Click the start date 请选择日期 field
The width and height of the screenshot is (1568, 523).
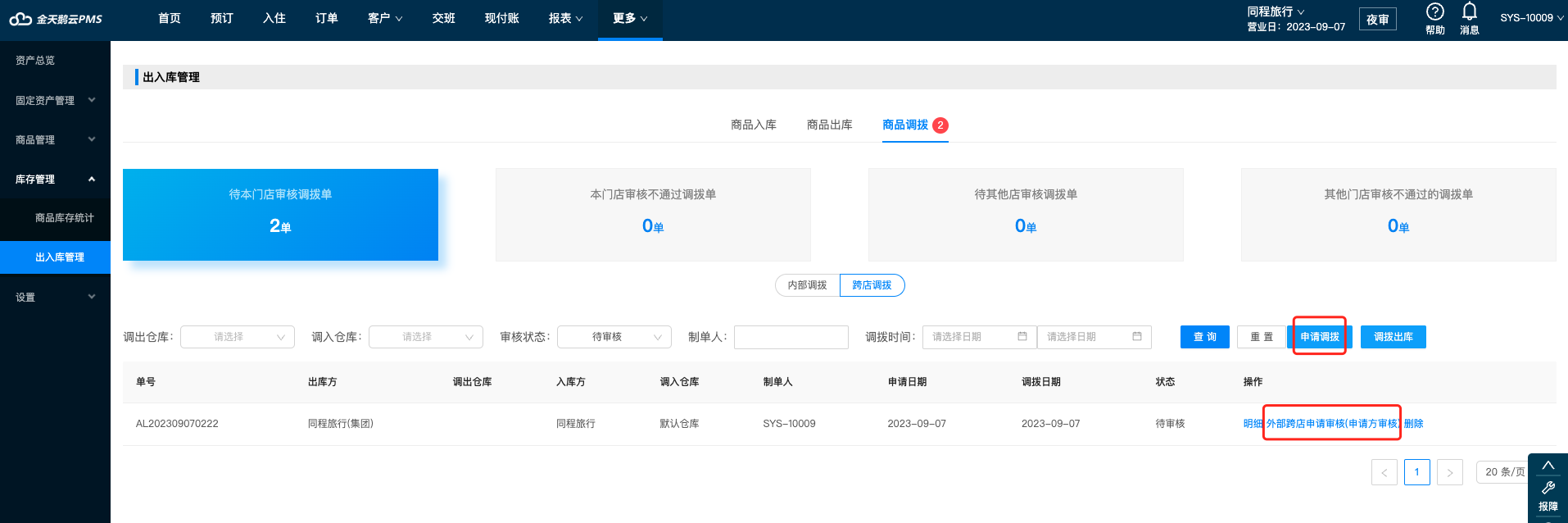pos(980,337)
